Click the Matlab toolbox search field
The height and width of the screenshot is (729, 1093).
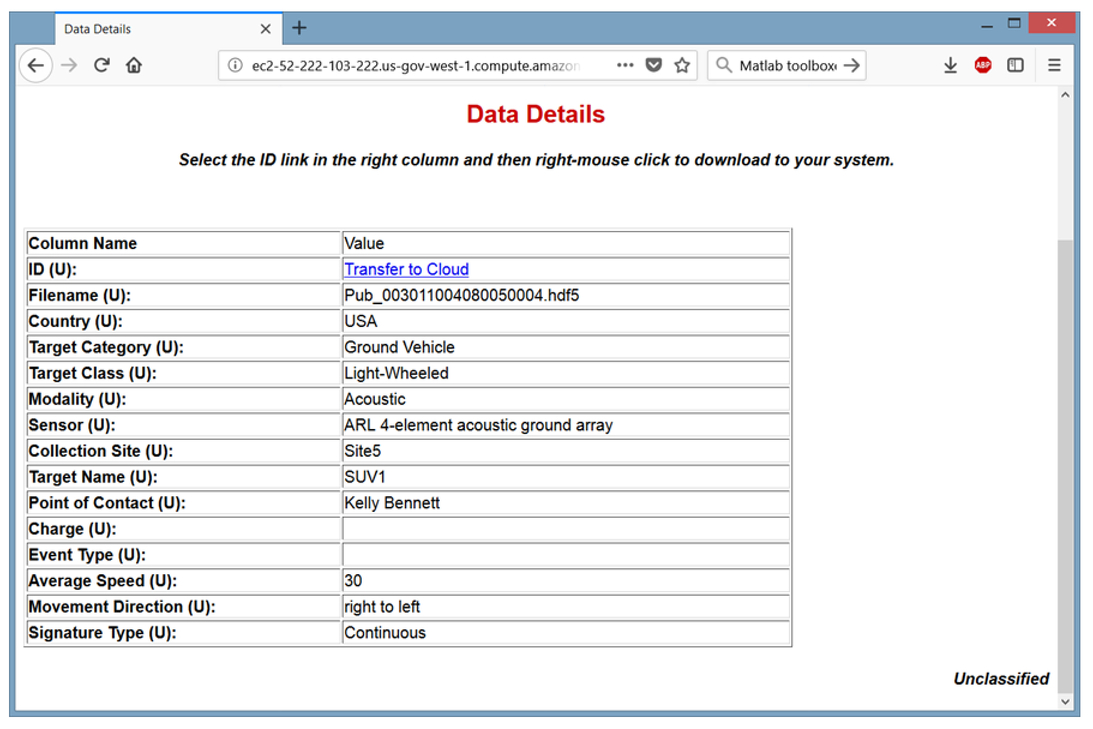click(x=788, y=66)
